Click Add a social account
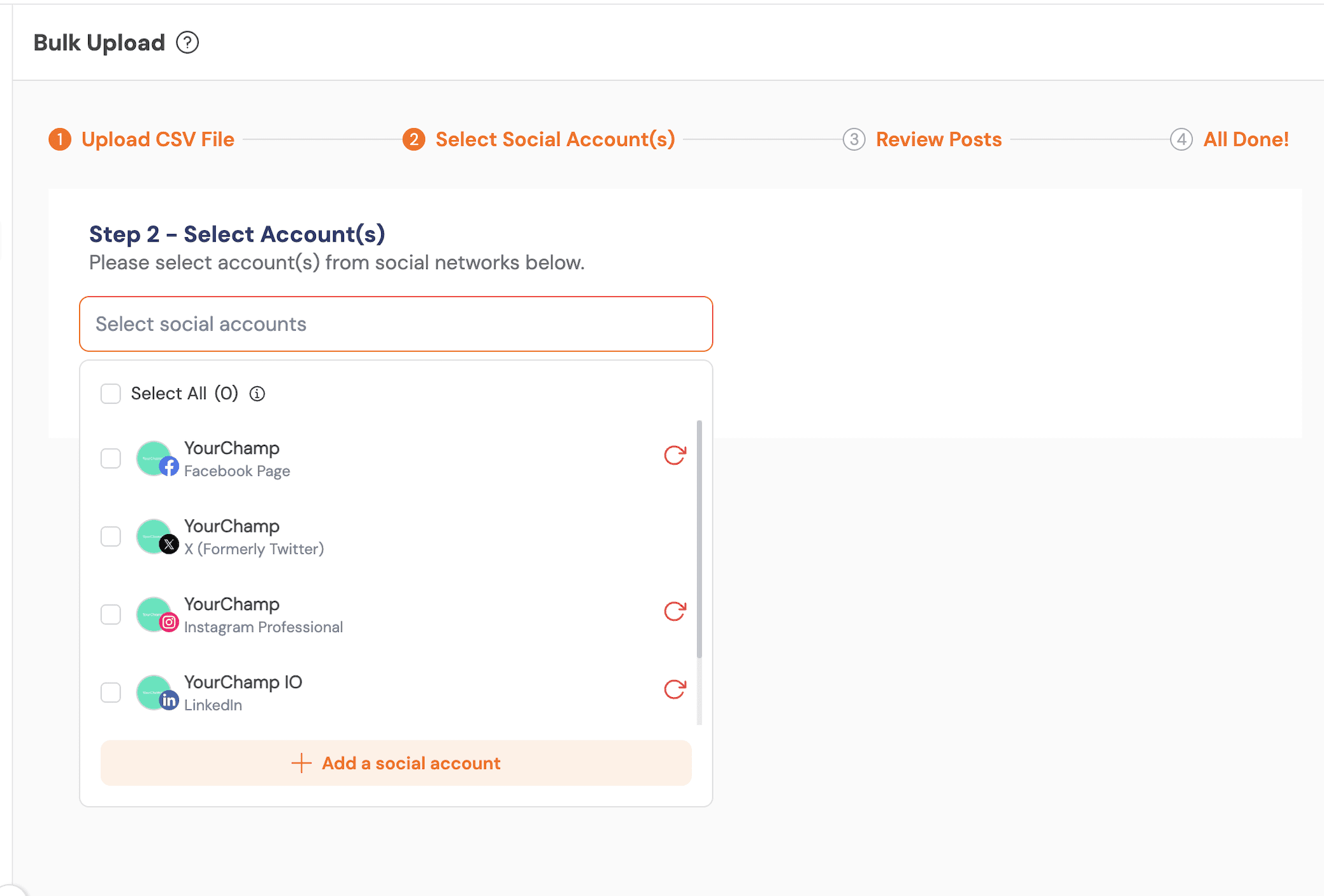 [x=396, y=763]
